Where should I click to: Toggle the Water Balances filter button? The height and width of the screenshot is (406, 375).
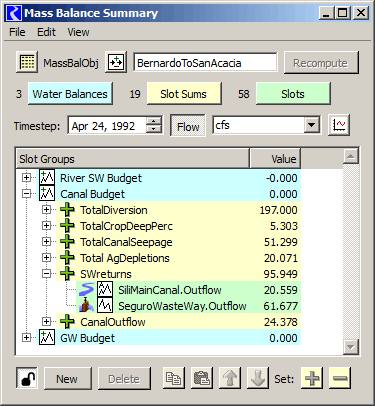tap(70, 94)
